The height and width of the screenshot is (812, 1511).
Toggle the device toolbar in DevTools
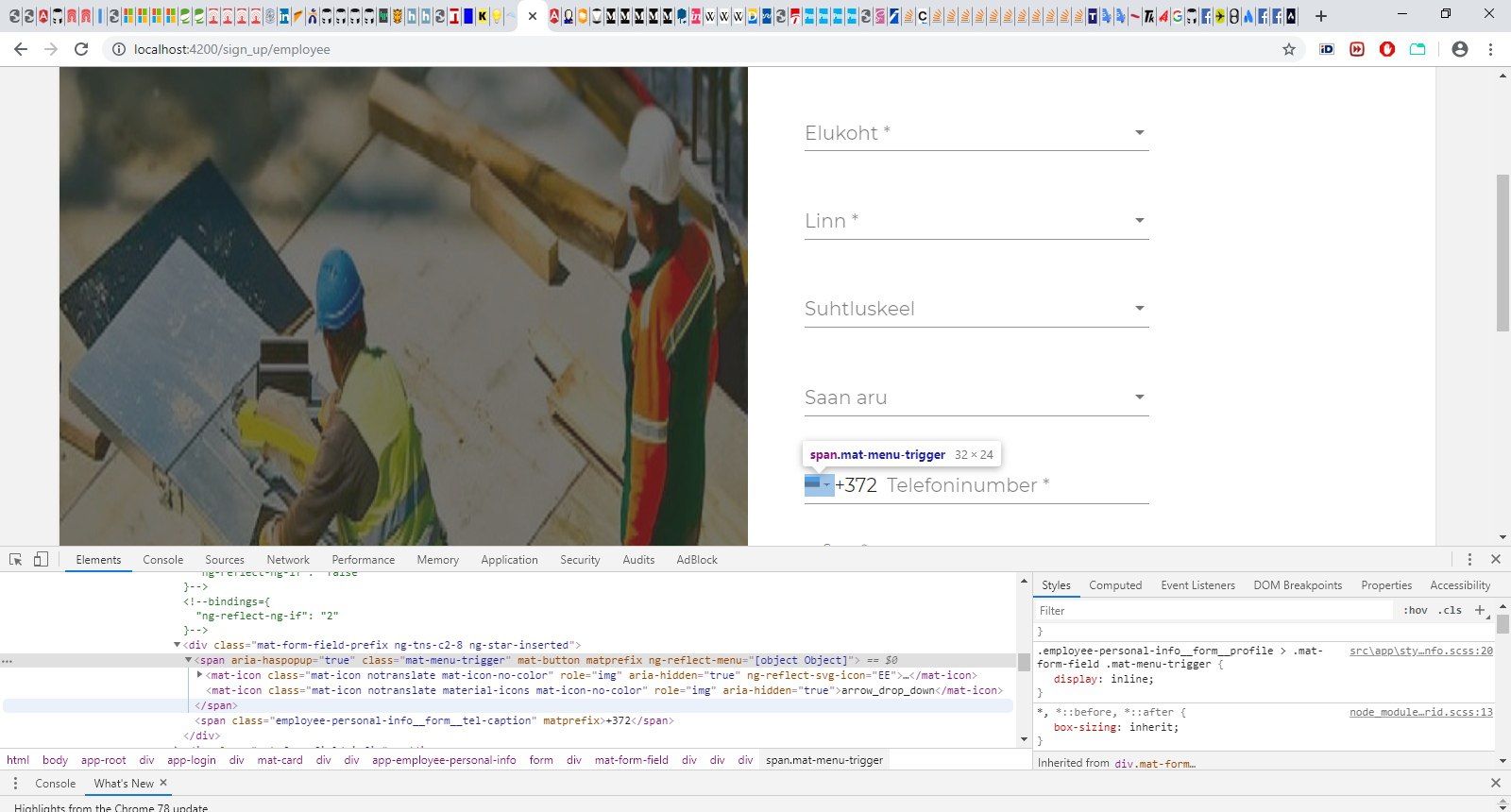pyautogui.click(x=41, y=559)
